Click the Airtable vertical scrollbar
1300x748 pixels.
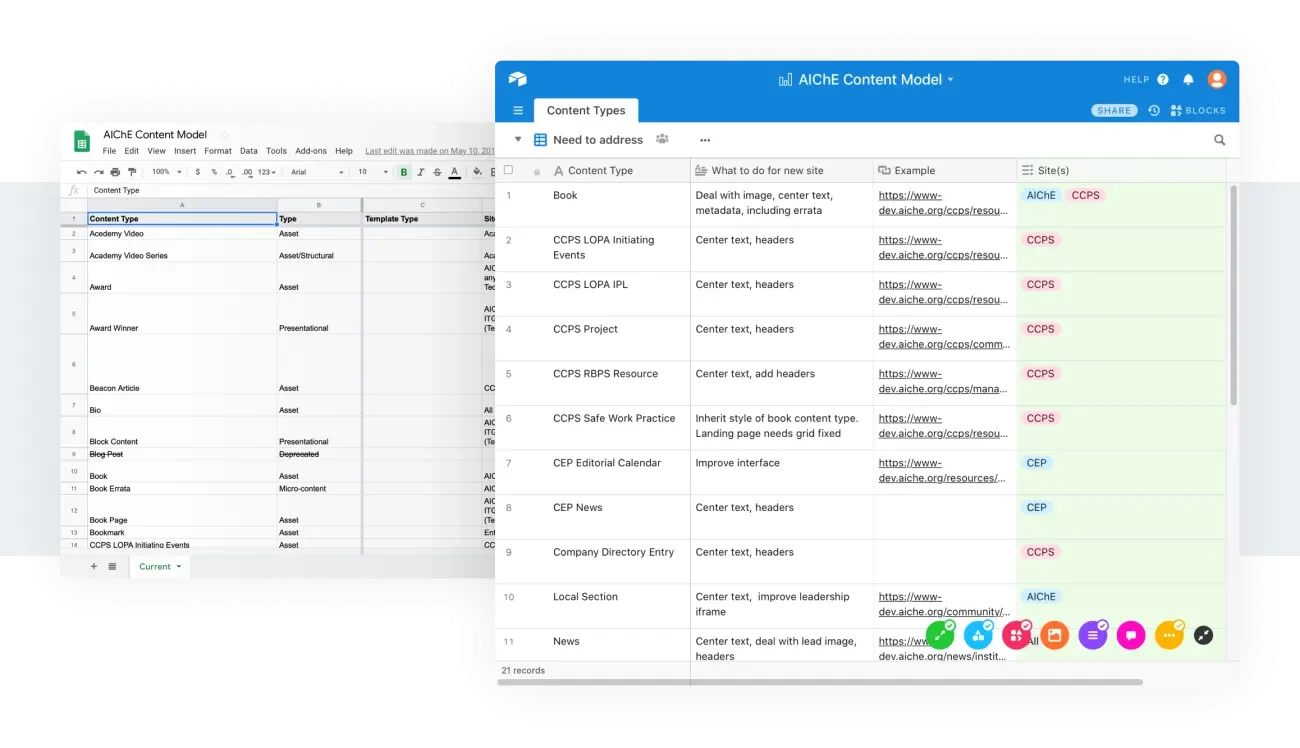(x=1233, y=295)
